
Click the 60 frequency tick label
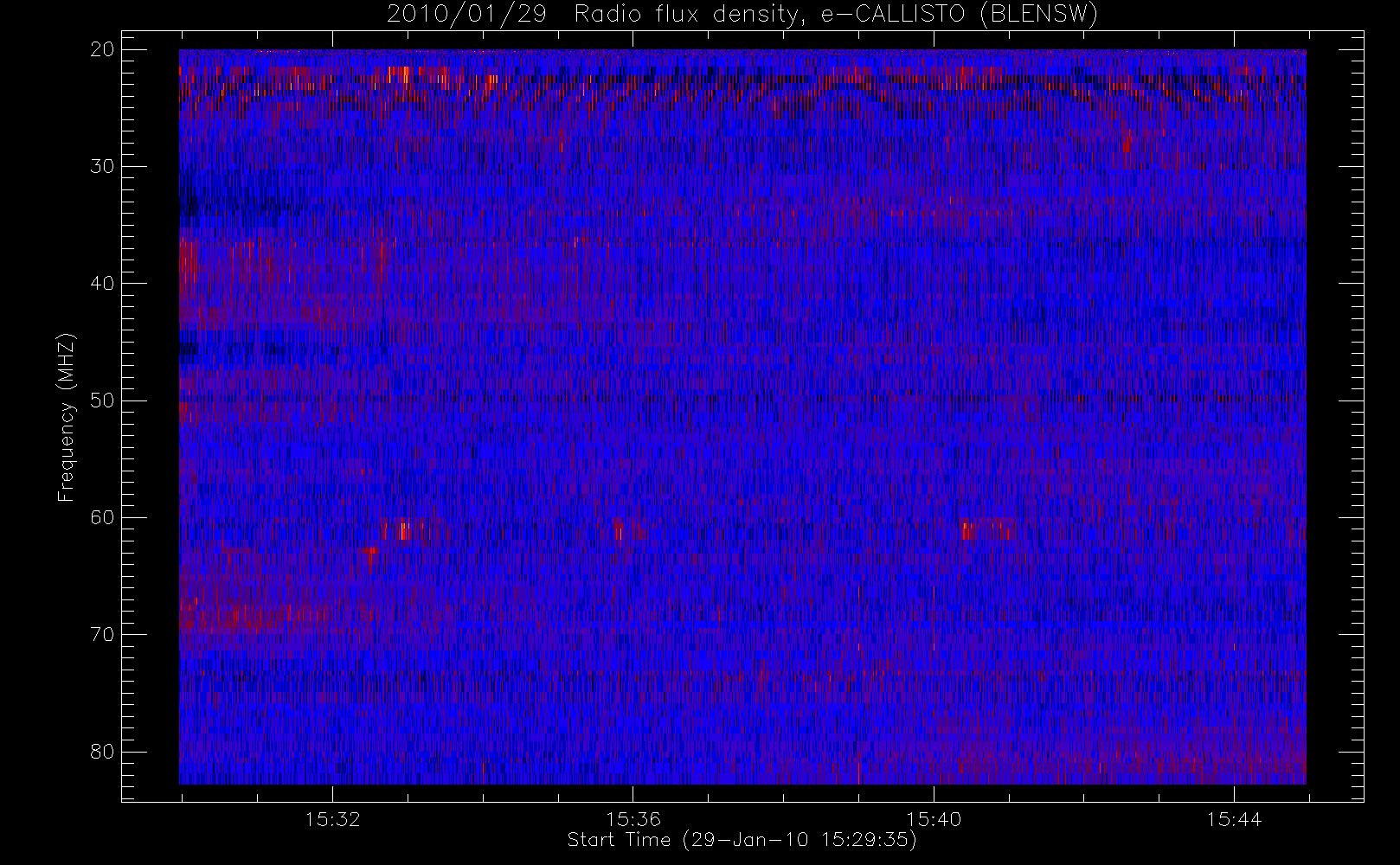[x=102, y=517]
